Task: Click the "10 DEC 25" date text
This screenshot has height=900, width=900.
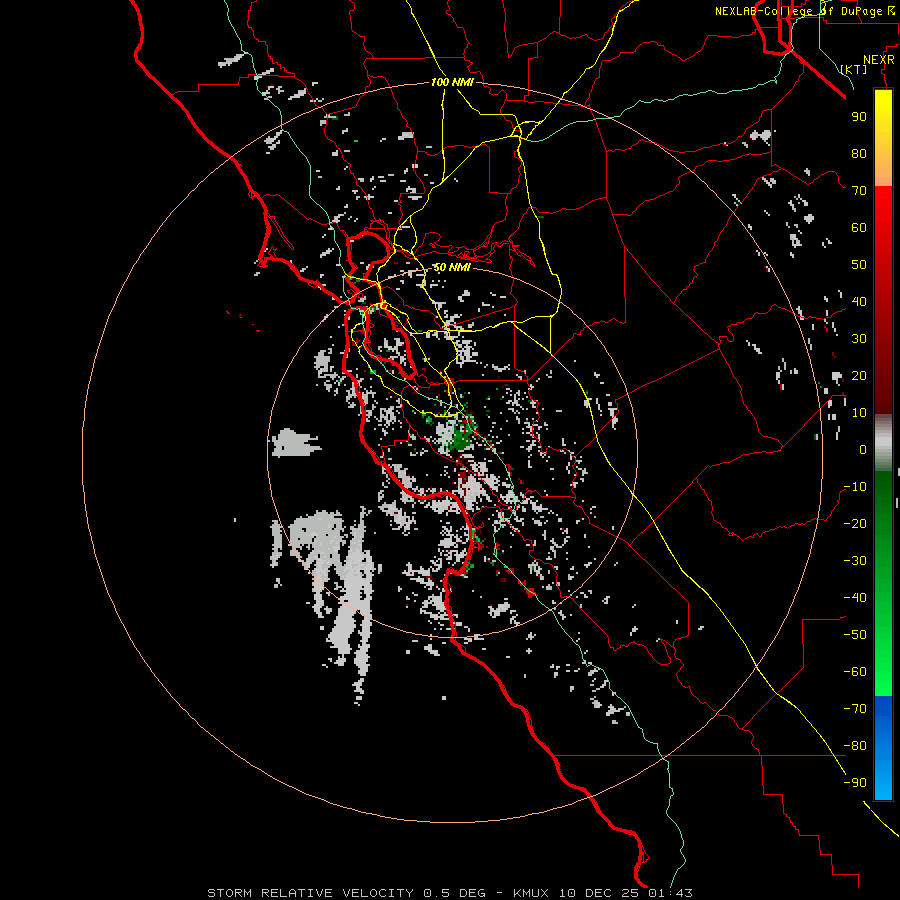Action: pos(600,893)
